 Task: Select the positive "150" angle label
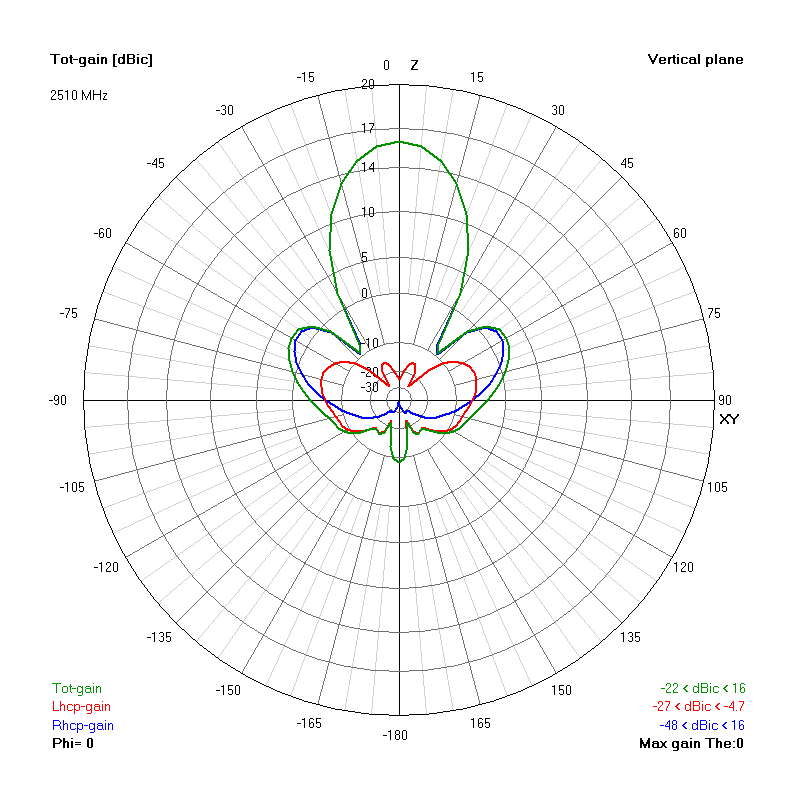561,690
